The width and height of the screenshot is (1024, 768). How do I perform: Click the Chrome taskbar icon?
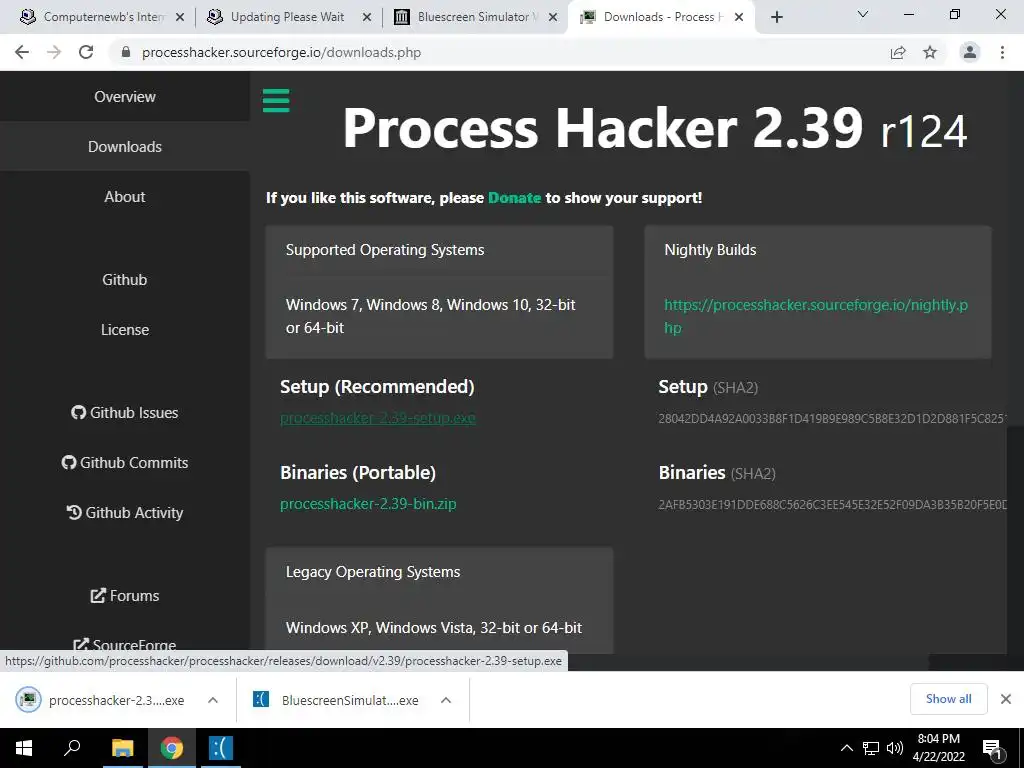pyautogui.click(x=172, y=748)
